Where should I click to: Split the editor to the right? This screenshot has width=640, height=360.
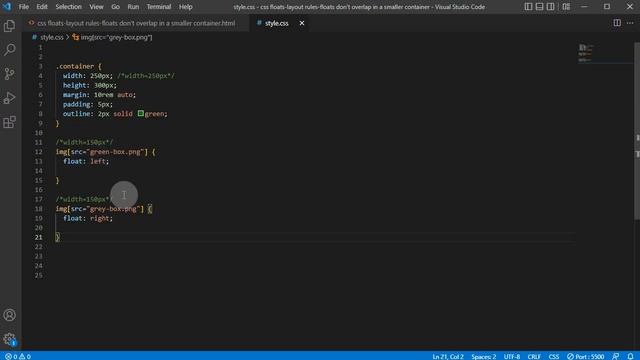coord(617,23)
